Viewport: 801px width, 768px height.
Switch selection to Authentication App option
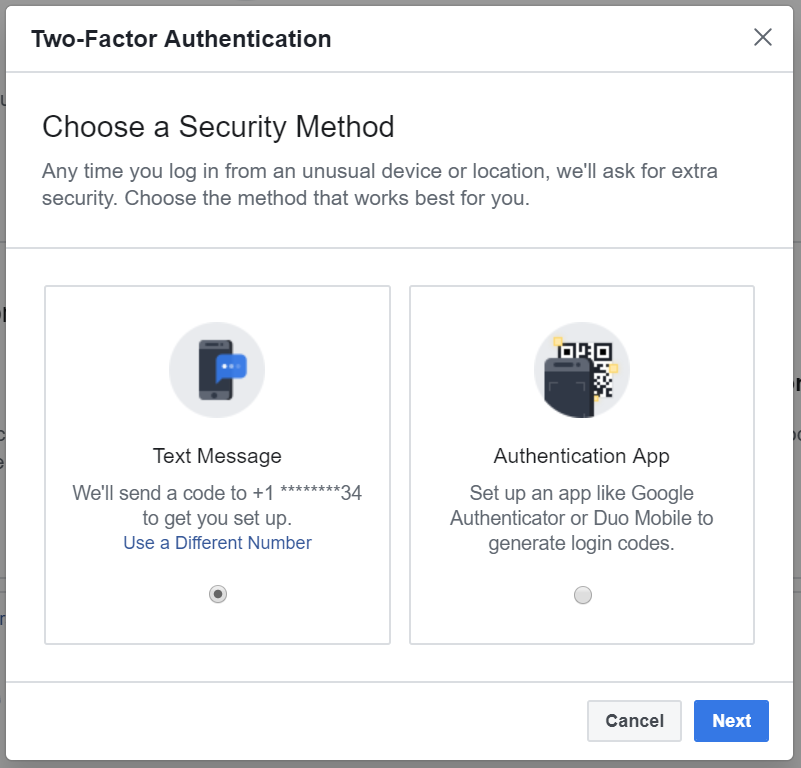tap(581, 594)
